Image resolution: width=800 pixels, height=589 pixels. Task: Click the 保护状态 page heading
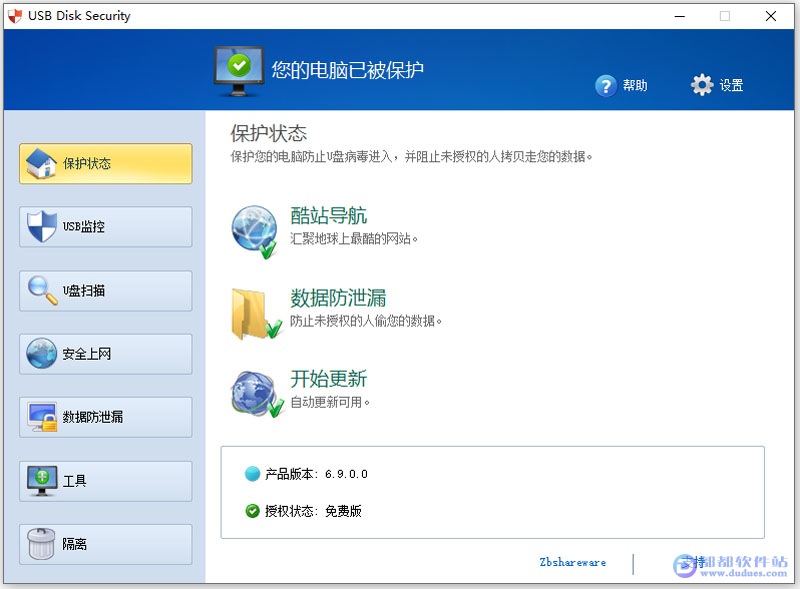tap(268, 134)
